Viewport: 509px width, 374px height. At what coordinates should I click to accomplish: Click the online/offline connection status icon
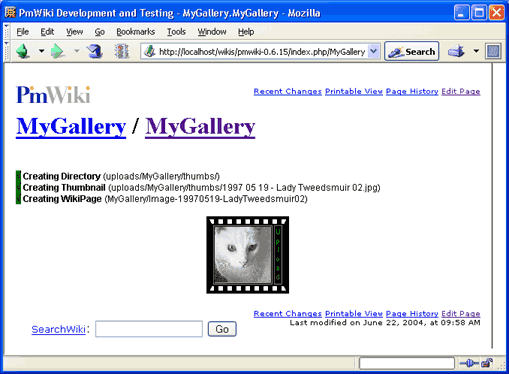(x=469, y=363)
